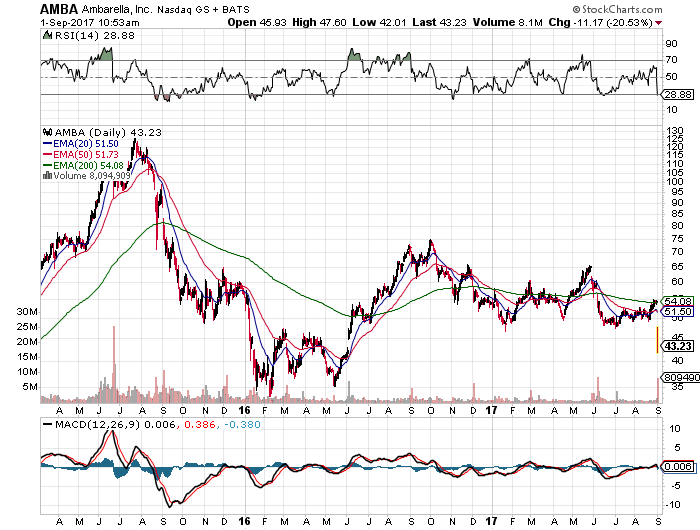
Task: Click the 0.006 MACD value tag
Action: (x=678, y=467)
